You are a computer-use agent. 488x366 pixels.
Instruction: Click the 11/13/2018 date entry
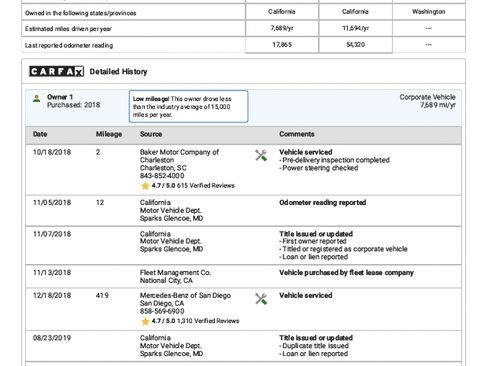click(x=52, y=273)
